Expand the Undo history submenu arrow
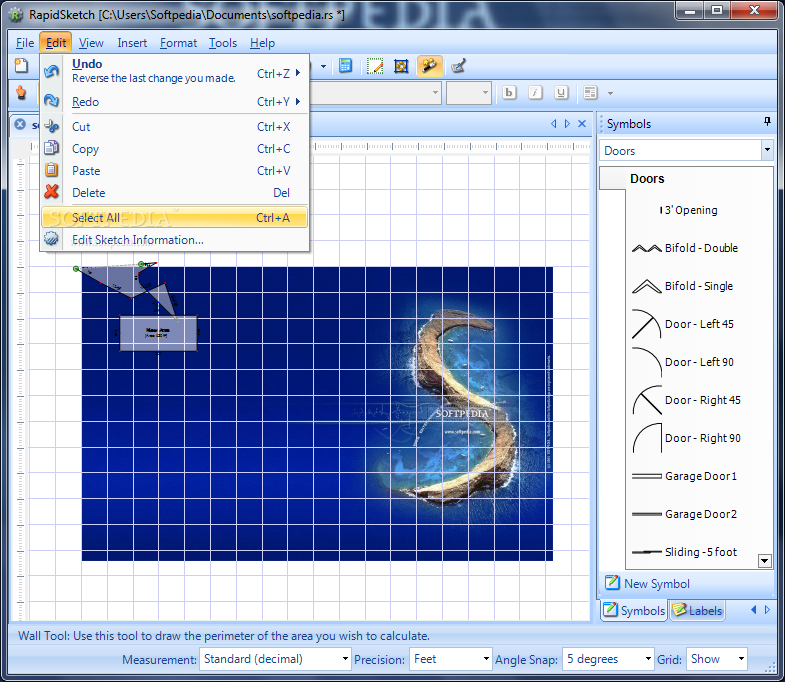Screen dimensions: 785x682 (298, 73)
